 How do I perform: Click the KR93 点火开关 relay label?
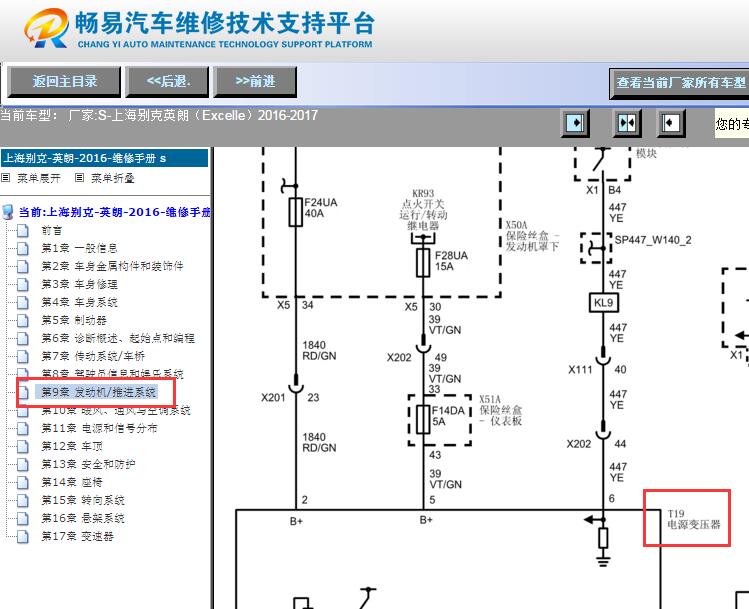(x=423, y=210)
